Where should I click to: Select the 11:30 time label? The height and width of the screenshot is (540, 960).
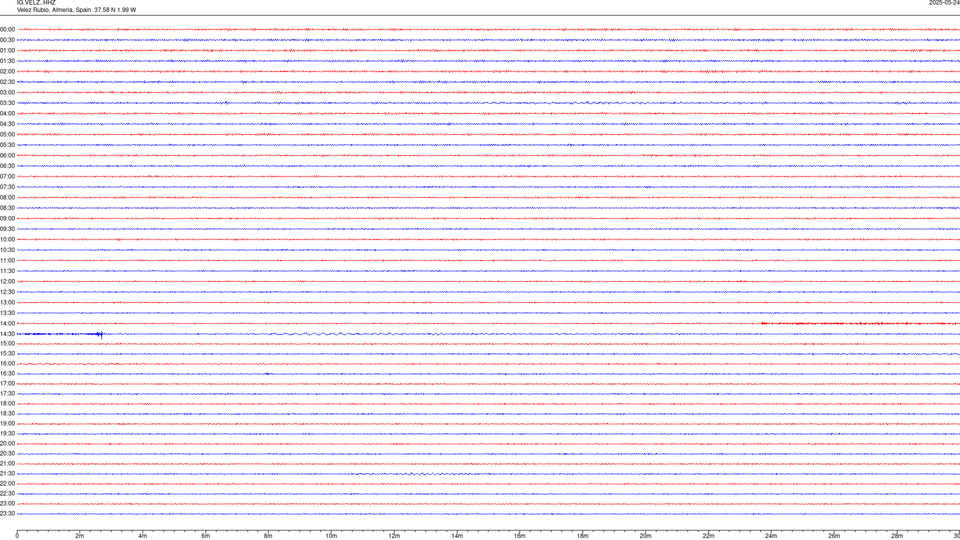tap(7, 271)
